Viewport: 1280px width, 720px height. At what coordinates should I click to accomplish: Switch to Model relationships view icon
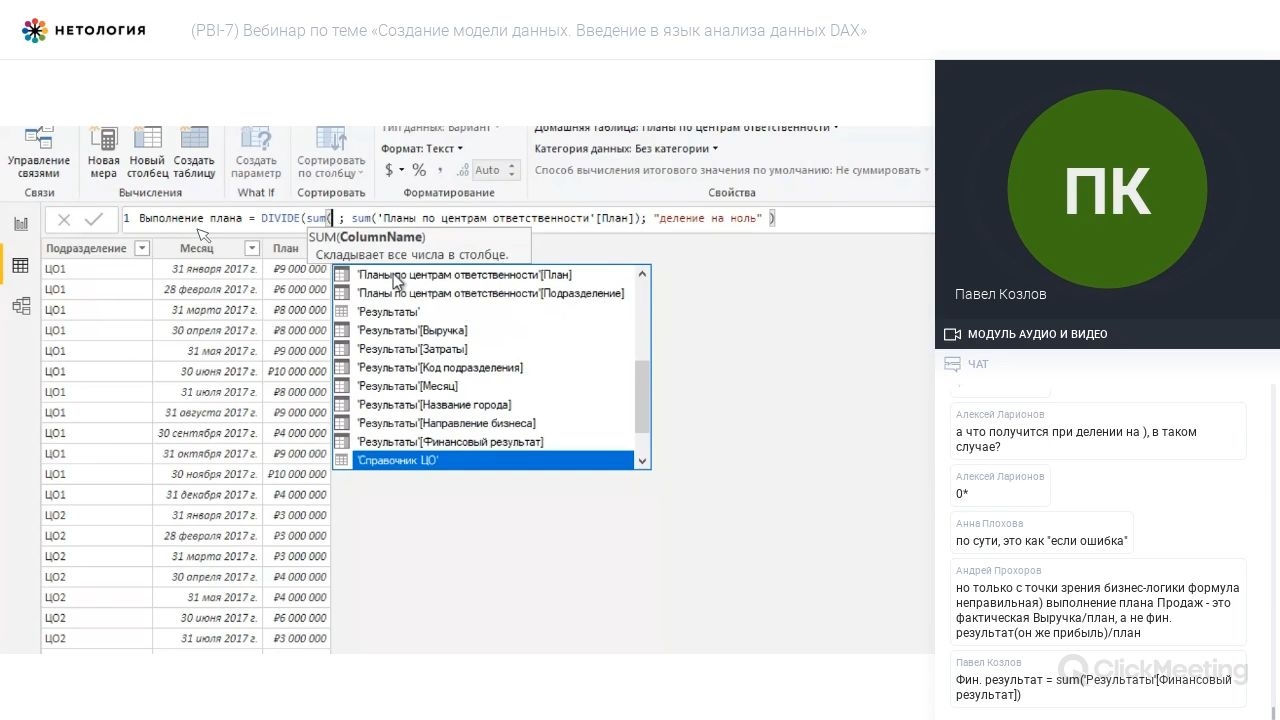pyautogui.click(x=20, y=306)
